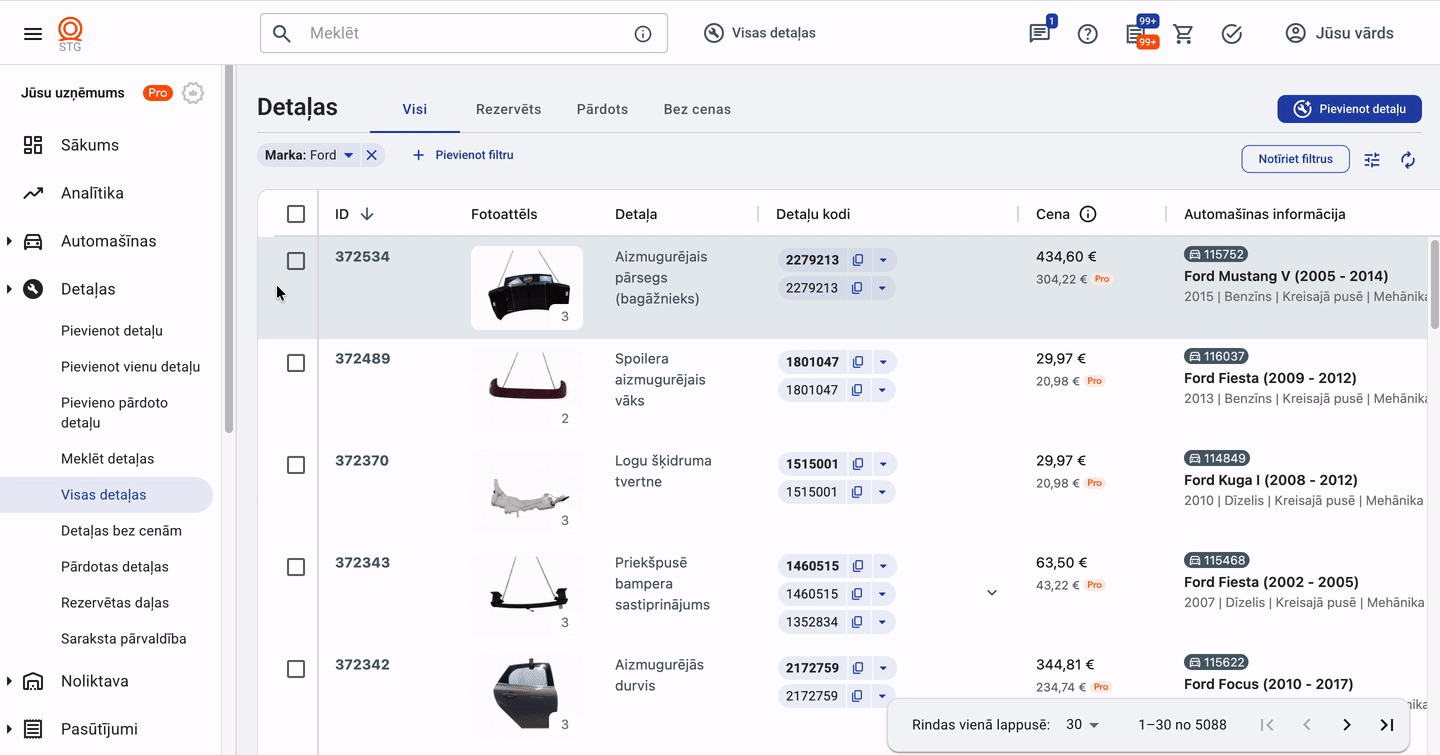Open car tag 114849

tap(1216, 459)
